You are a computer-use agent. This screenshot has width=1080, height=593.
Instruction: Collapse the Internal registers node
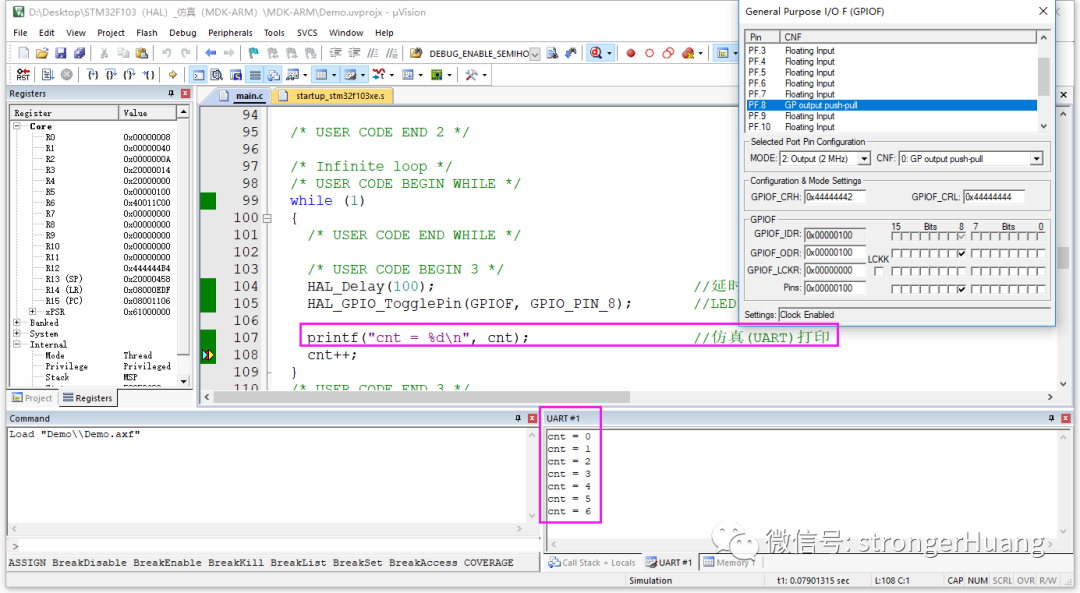coord(17,344)
